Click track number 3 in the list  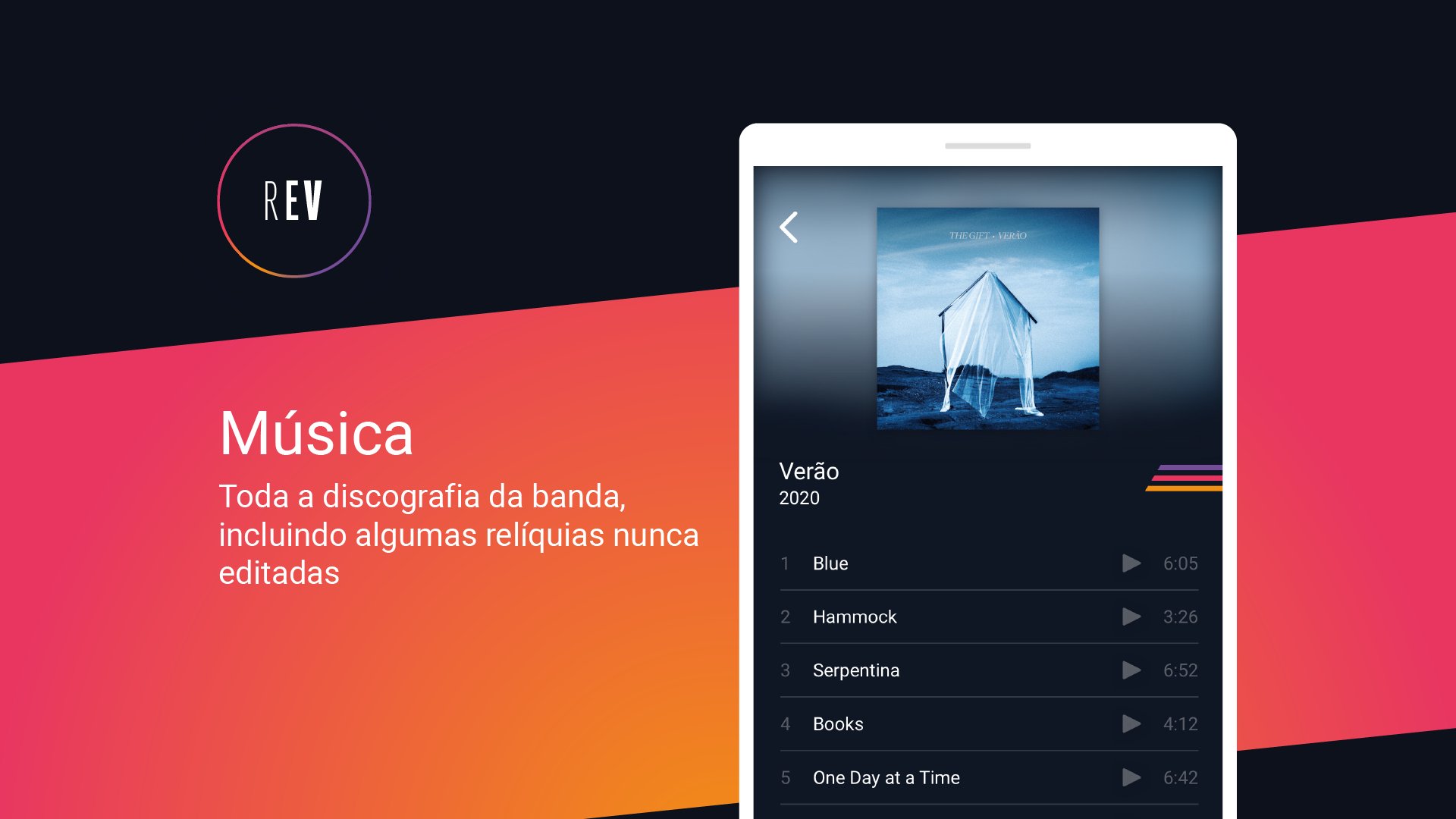pos(785,670)
